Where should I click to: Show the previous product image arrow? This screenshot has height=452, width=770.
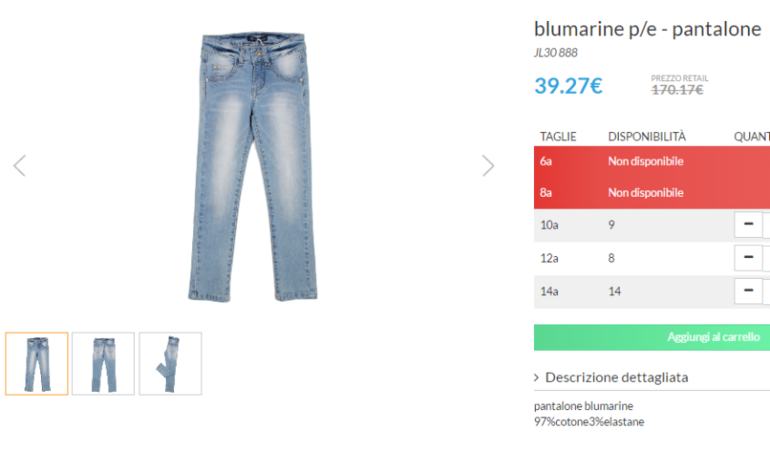(19, 166)
